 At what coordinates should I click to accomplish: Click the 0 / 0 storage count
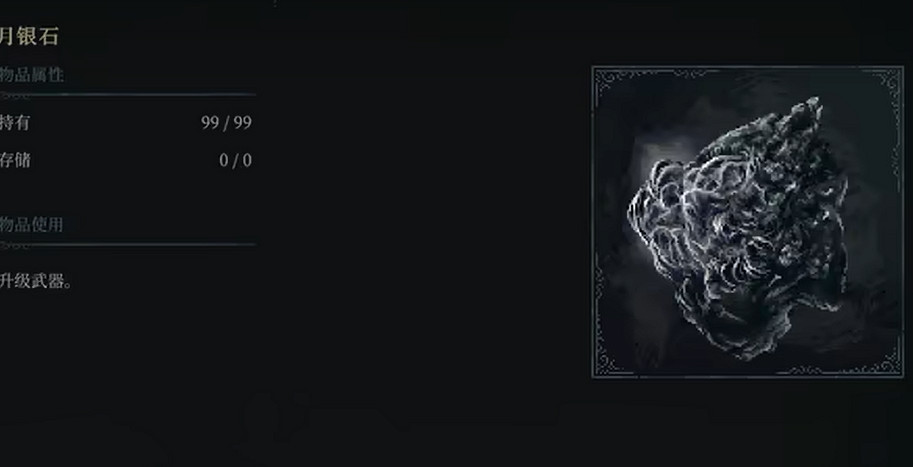[236, 161]
